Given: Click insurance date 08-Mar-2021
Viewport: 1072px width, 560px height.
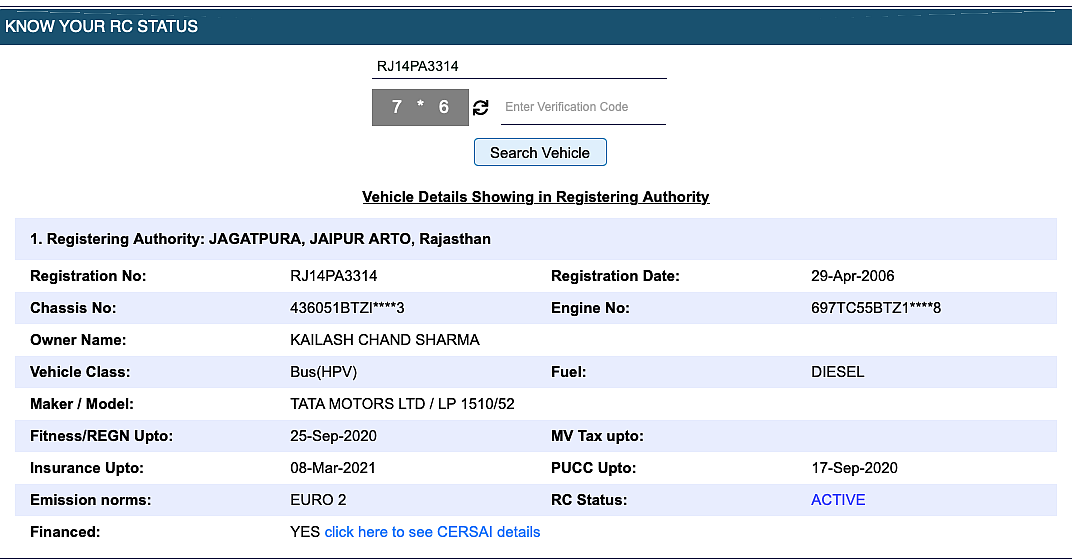Looking at the screenshot, I should (333, 468).
